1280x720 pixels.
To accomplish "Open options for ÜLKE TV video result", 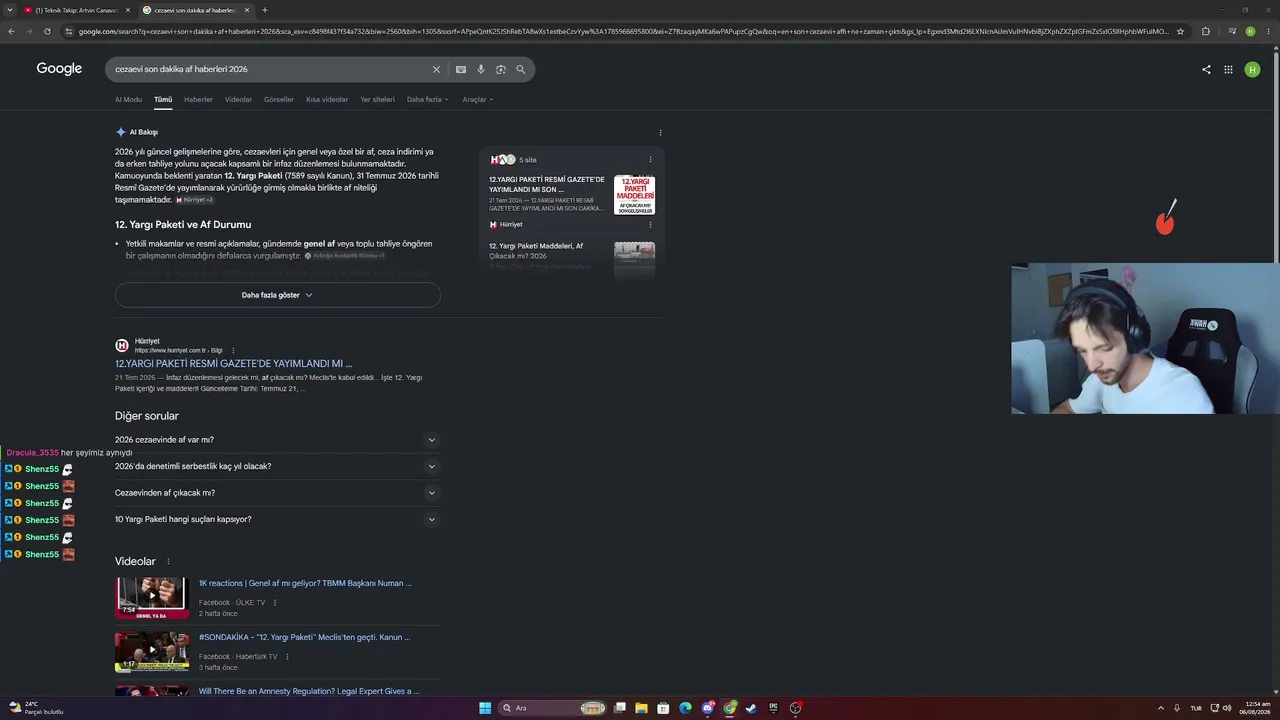I will (275, 603).
